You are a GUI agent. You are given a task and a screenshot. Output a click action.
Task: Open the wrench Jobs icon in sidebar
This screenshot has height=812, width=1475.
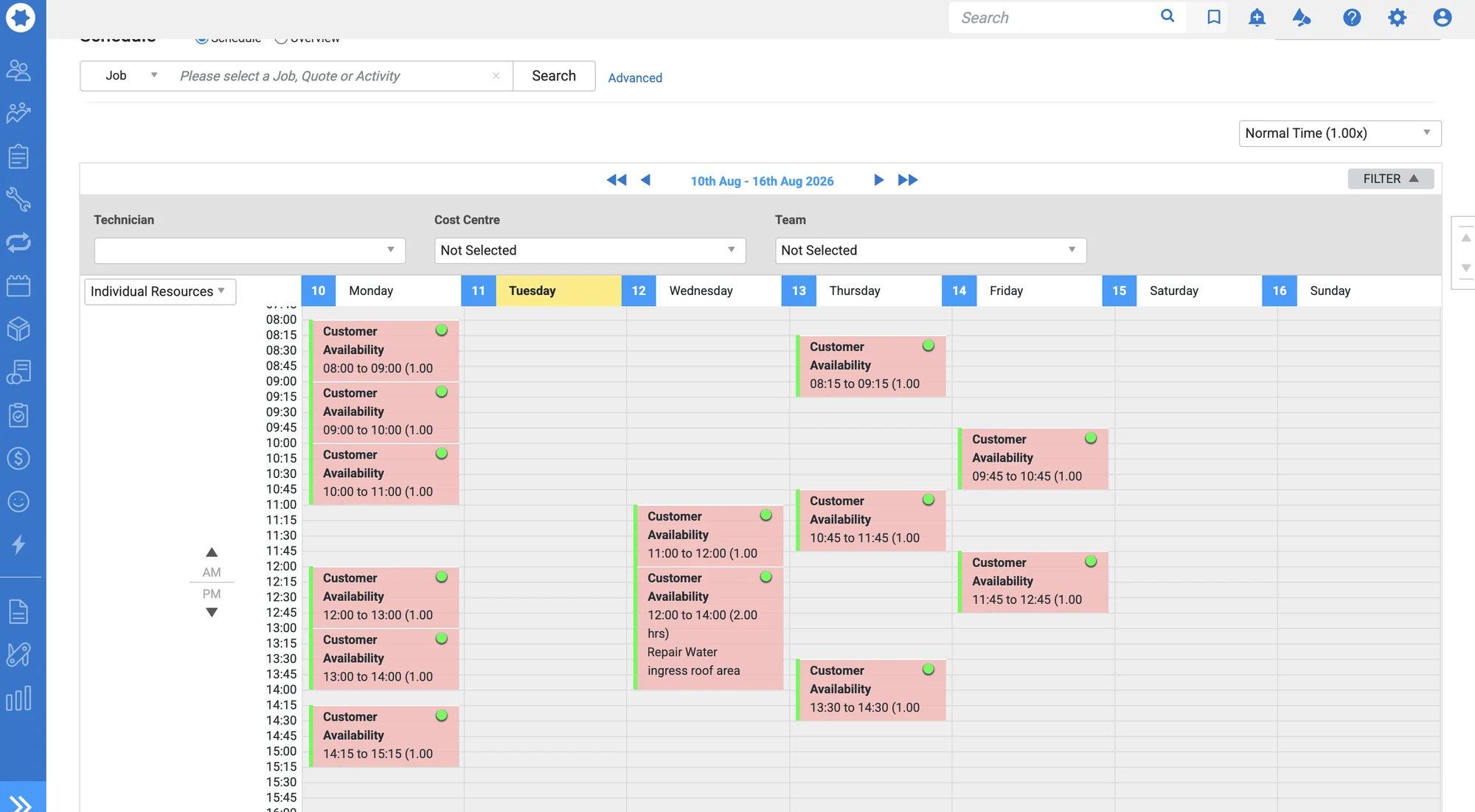18,199
